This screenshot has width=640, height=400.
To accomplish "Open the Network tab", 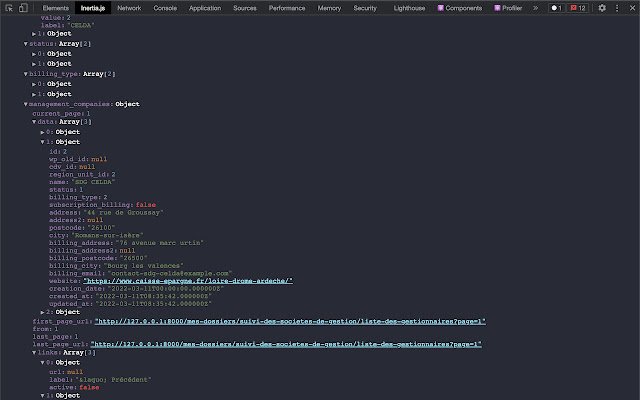I will 129,8.
